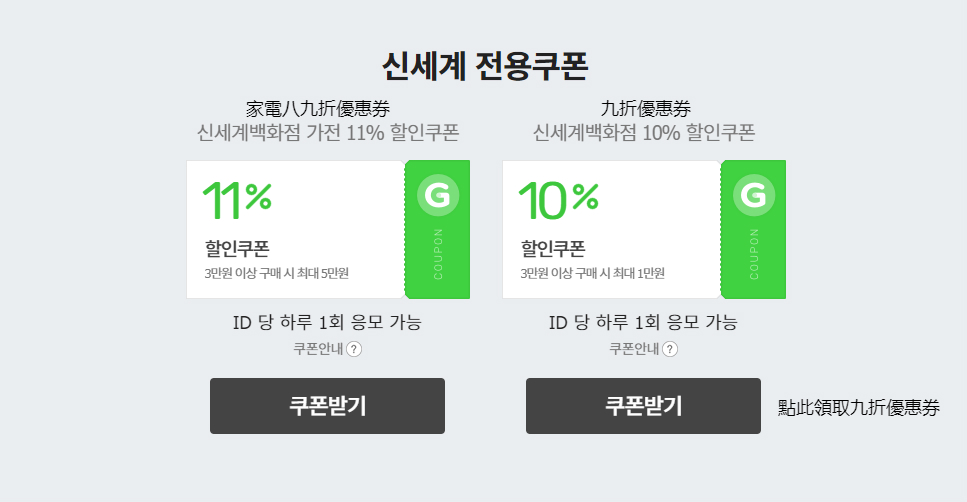Click the green COUPON stub text on the 10% coupon
The height and width of the screenshot is (502, 967).
tap(754, 254)
